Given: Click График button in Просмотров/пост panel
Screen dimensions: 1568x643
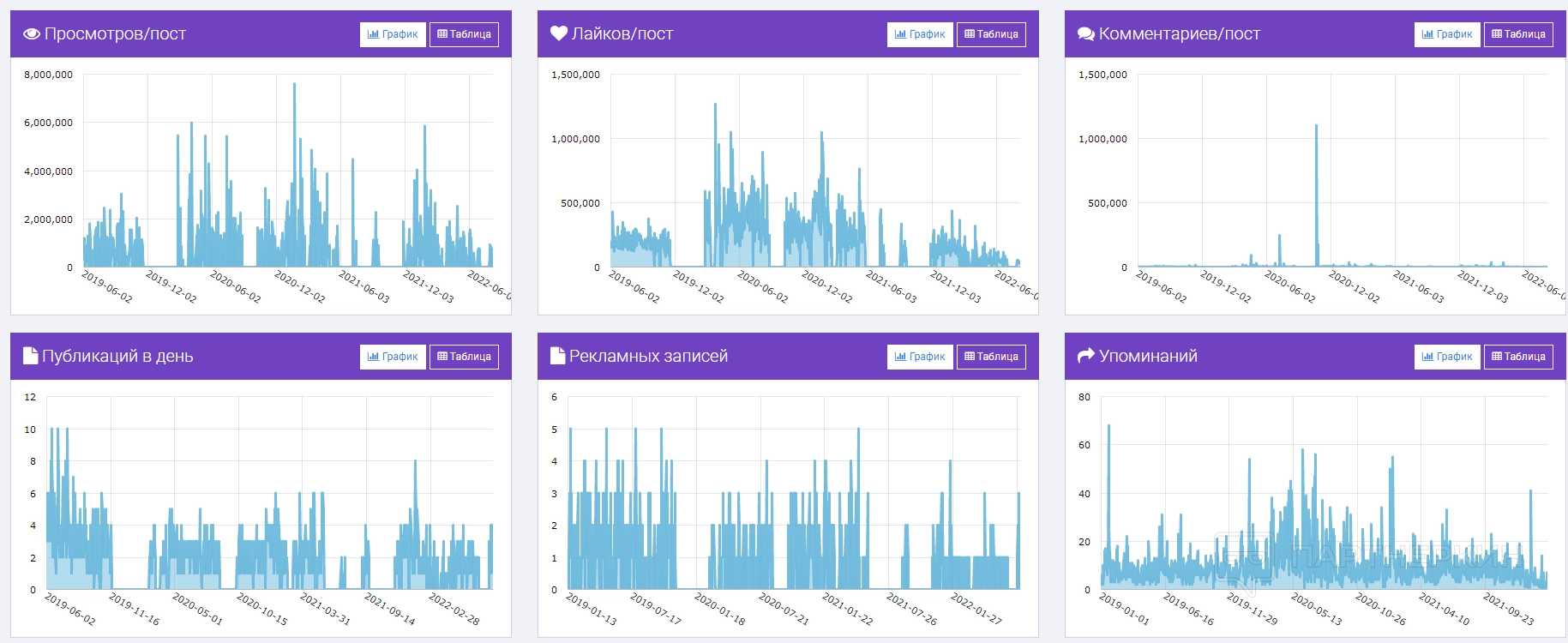Looking at the screenshot, I should point(393,34).
